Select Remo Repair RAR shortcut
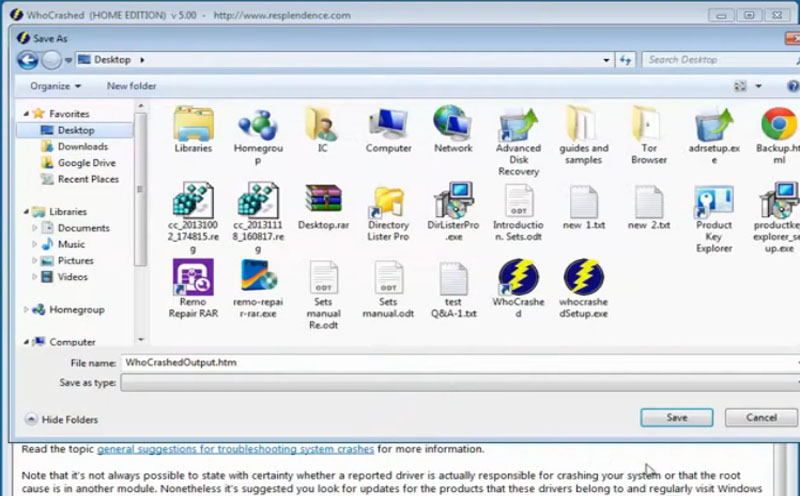 click(193, 289)
